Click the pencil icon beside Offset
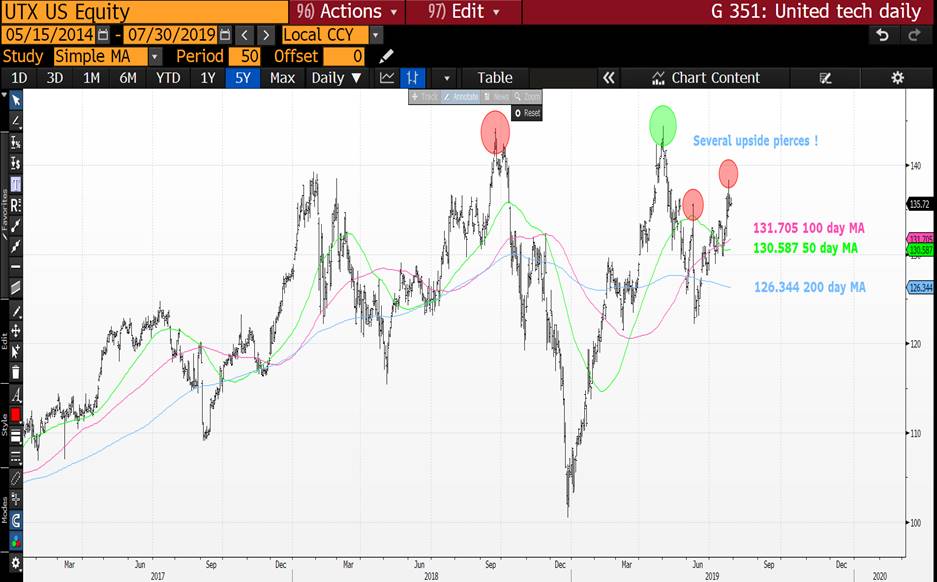The width and height of the screenshot is (937, 582). point(386,56)
